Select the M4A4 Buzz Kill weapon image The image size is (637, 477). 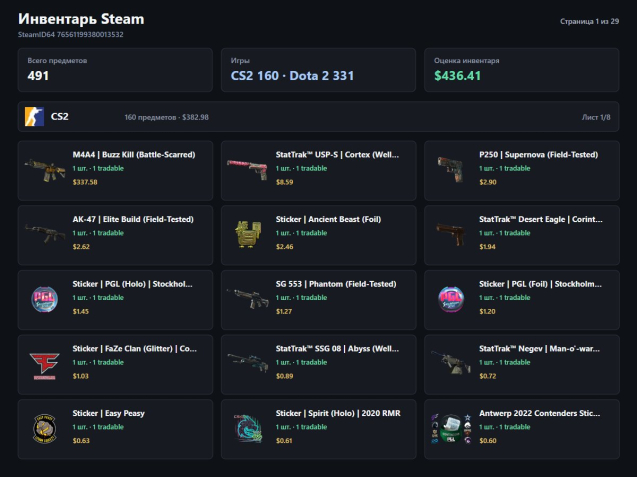coord(45,170)
